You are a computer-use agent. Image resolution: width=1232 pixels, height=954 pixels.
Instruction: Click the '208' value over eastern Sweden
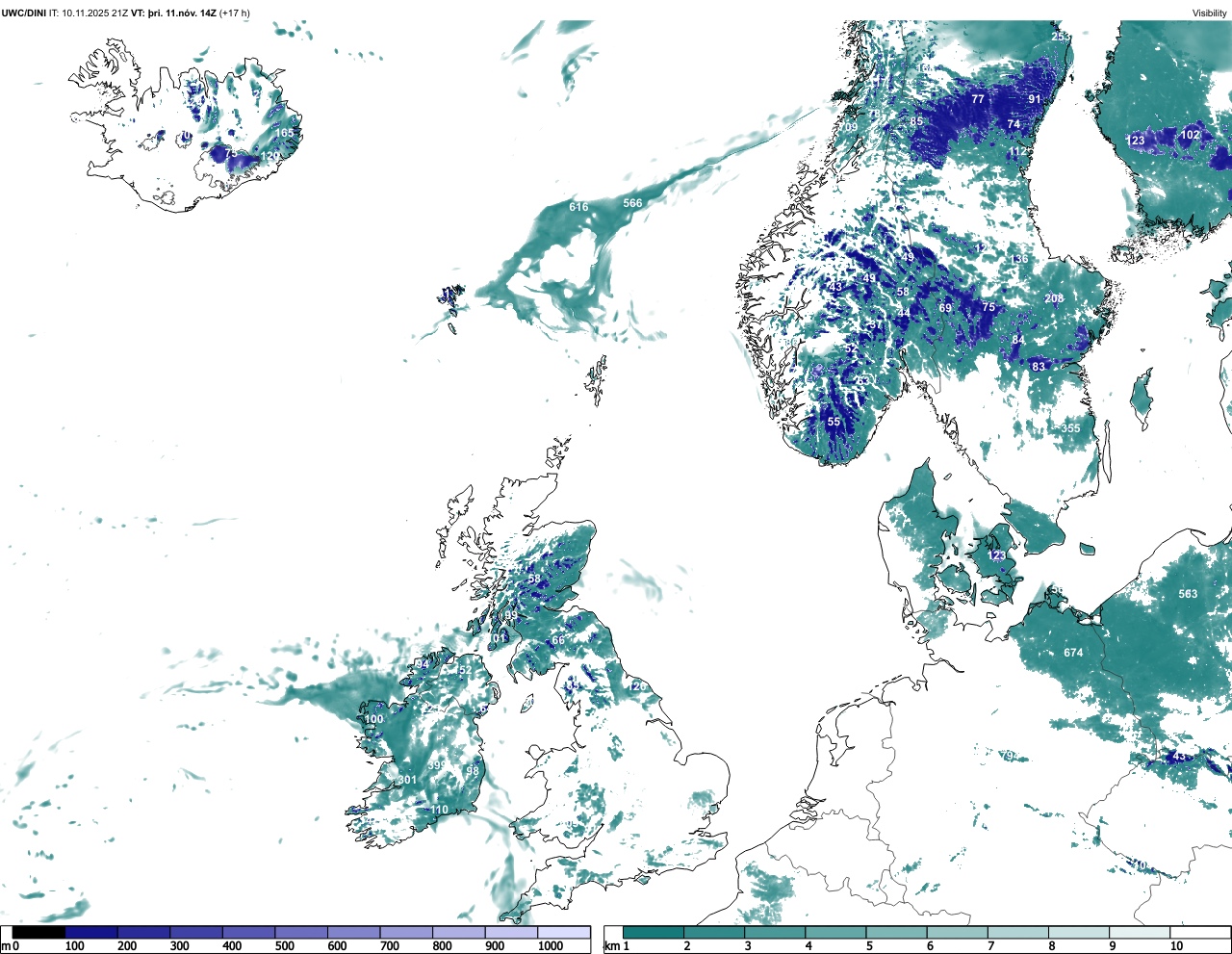point(1055,298)
